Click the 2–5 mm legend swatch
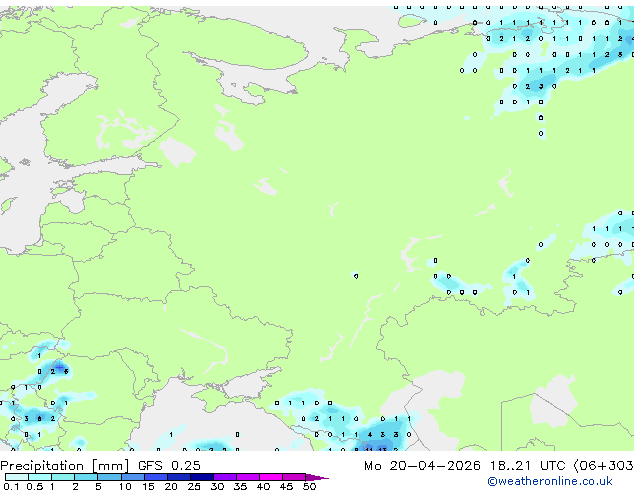The height and width of the screenshot is (490, 634). coord(86,477)
